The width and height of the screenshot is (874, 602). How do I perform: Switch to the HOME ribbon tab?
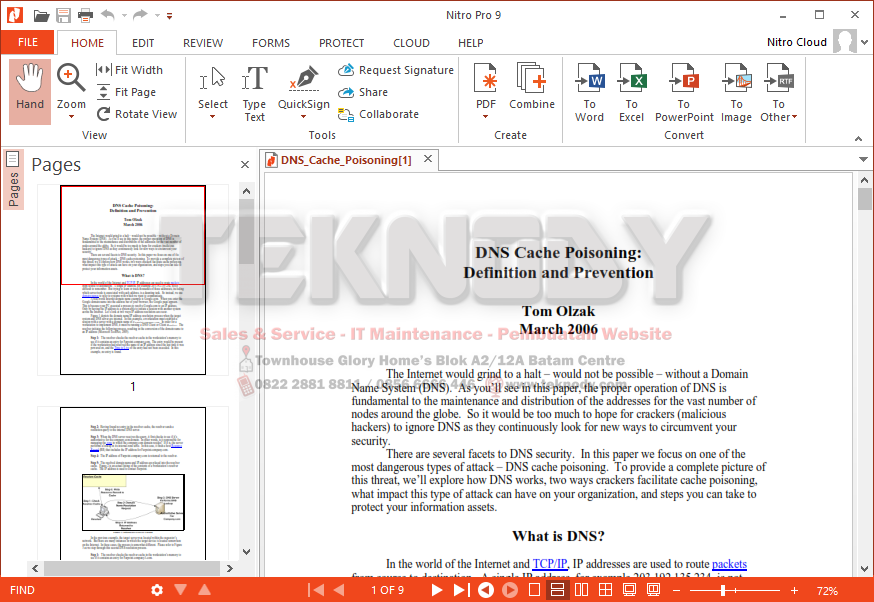click(87, 43)
